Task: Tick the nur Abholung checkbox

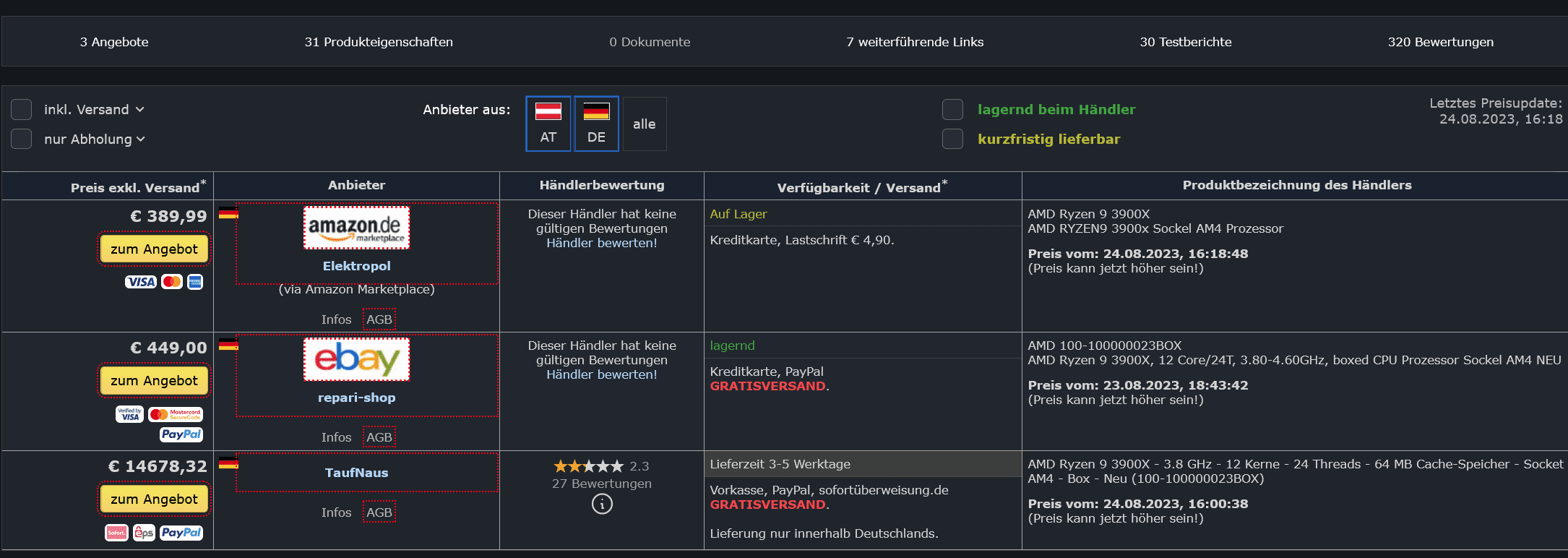Action: [x=22, y=139]
